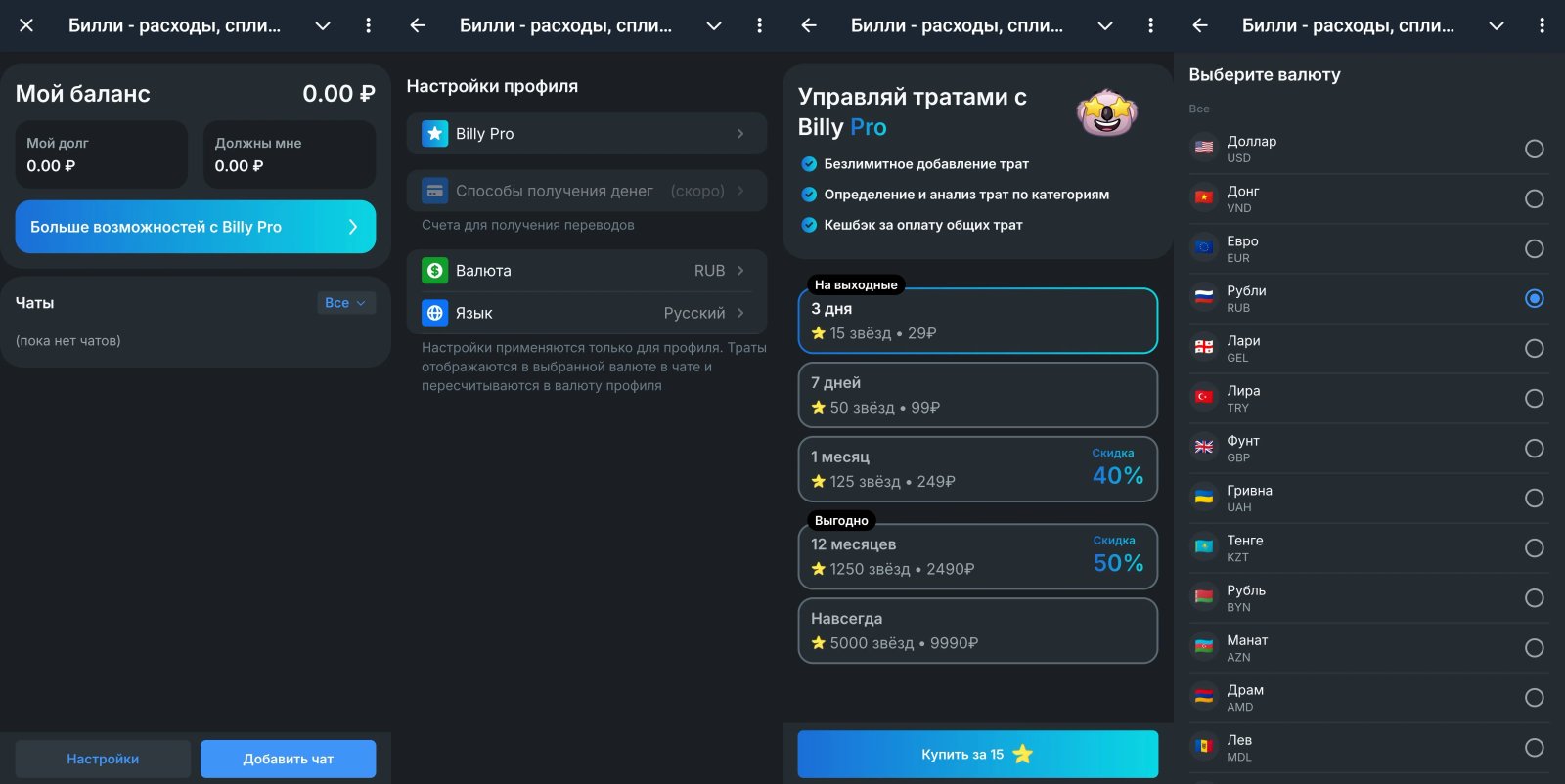Click the 'Купить за 15' purchase button
The height and width of the screenshot is (784, 1565).
tap(978, 754)
